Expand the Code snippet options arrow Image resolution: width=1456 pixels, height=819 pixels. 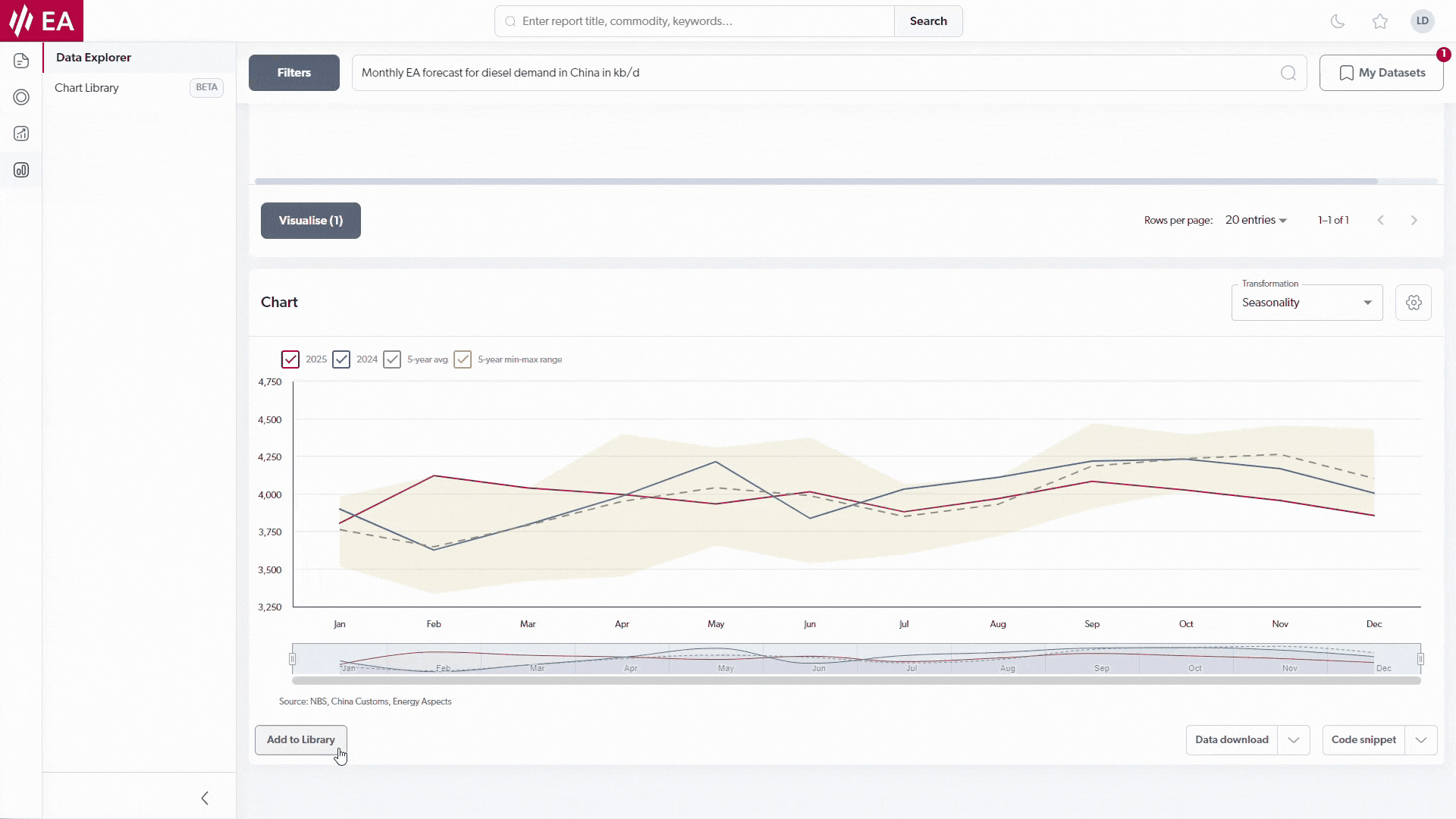pos(1421,740)
